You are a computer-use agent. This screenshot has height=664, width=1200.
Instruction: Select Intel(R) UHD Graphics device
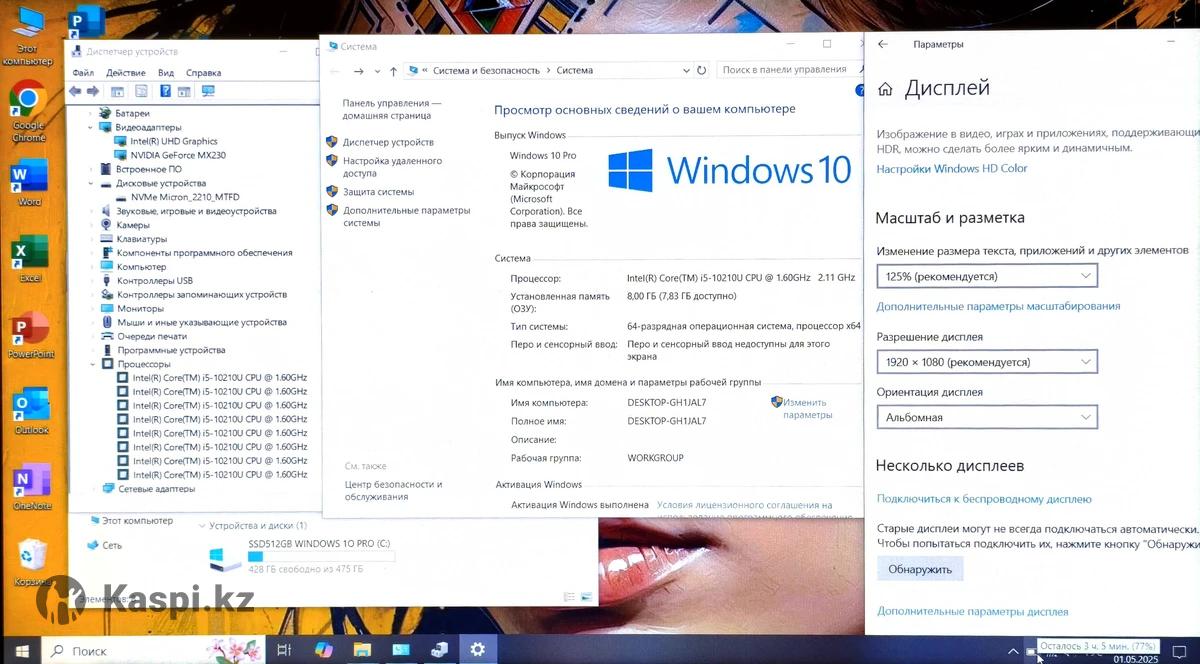(x=174, y=141)
